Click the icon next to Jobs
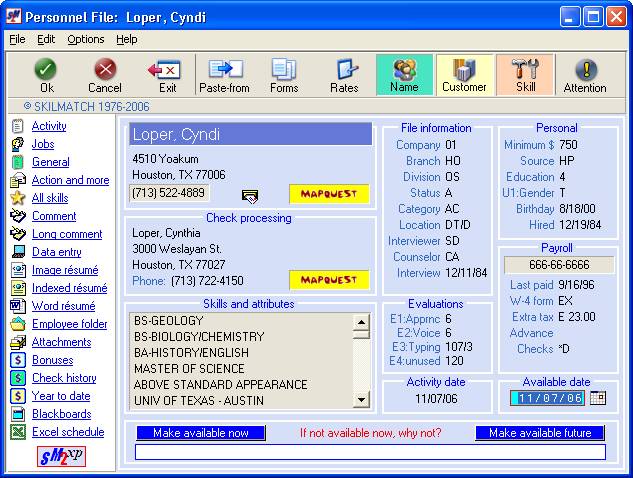 pyautogui.click(x=18, y=144)
